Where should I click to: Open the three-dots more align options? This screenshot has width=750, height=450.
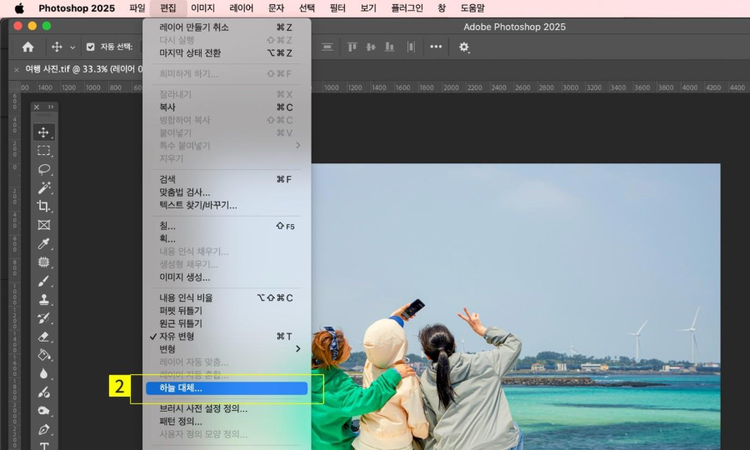coord(436,47)
